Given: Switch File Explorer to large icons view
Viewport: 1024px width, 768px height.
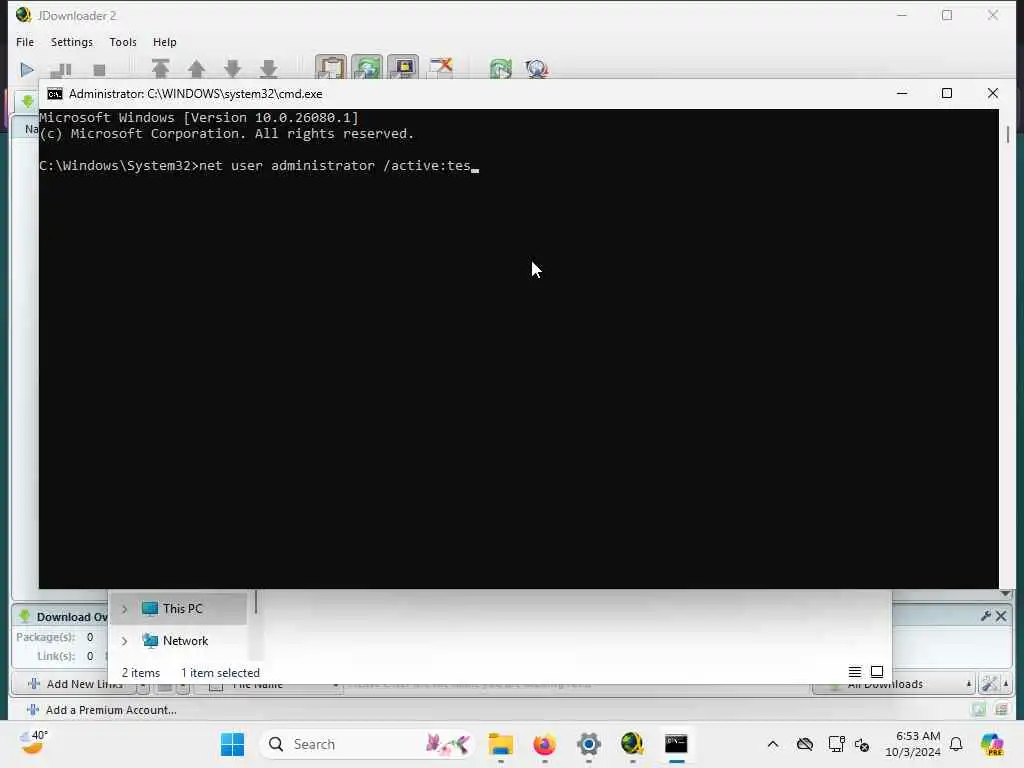Looking at the screenshot, I should (877, 671).
